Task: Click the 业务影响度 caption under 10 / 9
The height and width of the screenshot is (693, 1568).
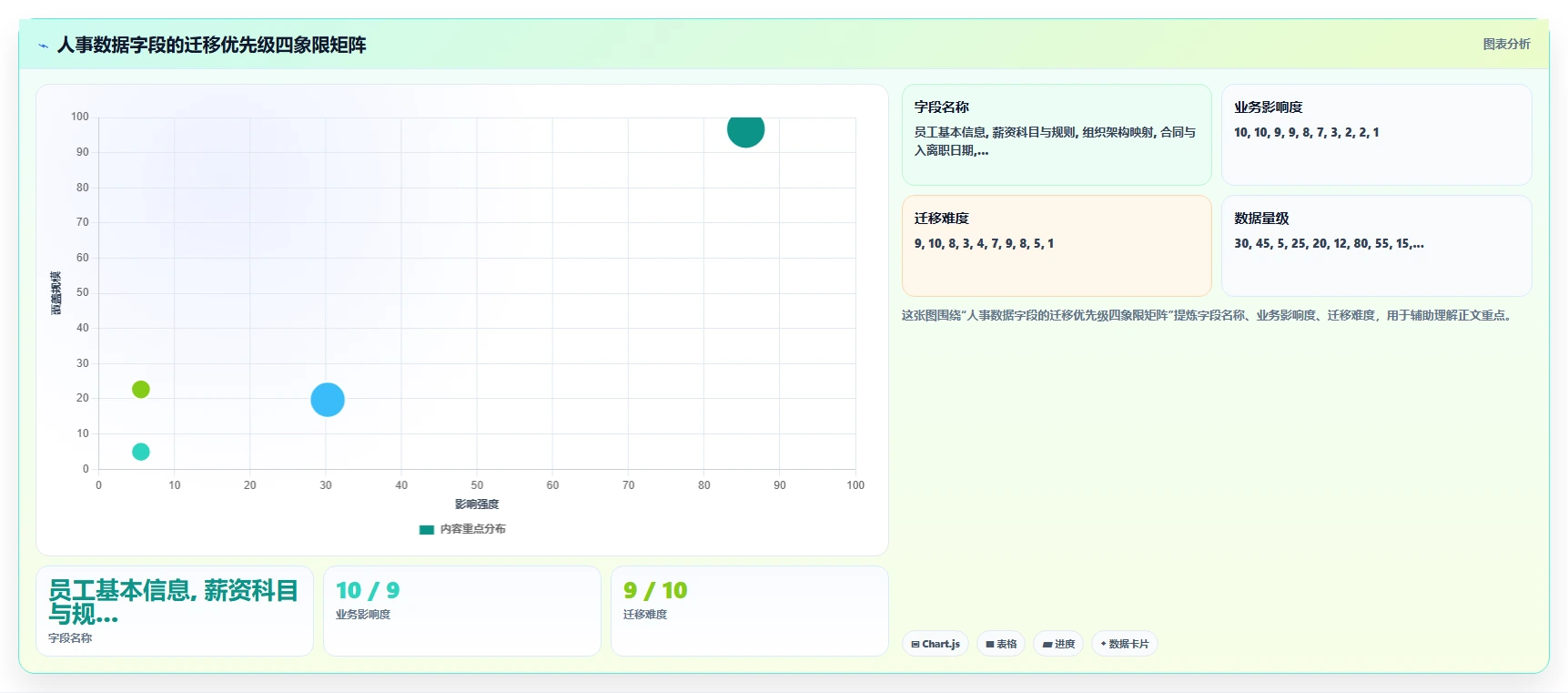Action: (x=362, y=615)
